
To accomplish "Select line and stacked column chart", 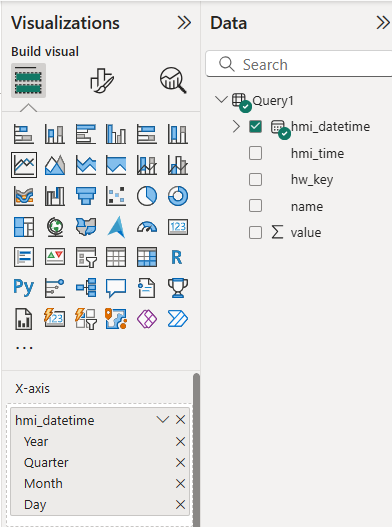I will [x=147, y=165].
